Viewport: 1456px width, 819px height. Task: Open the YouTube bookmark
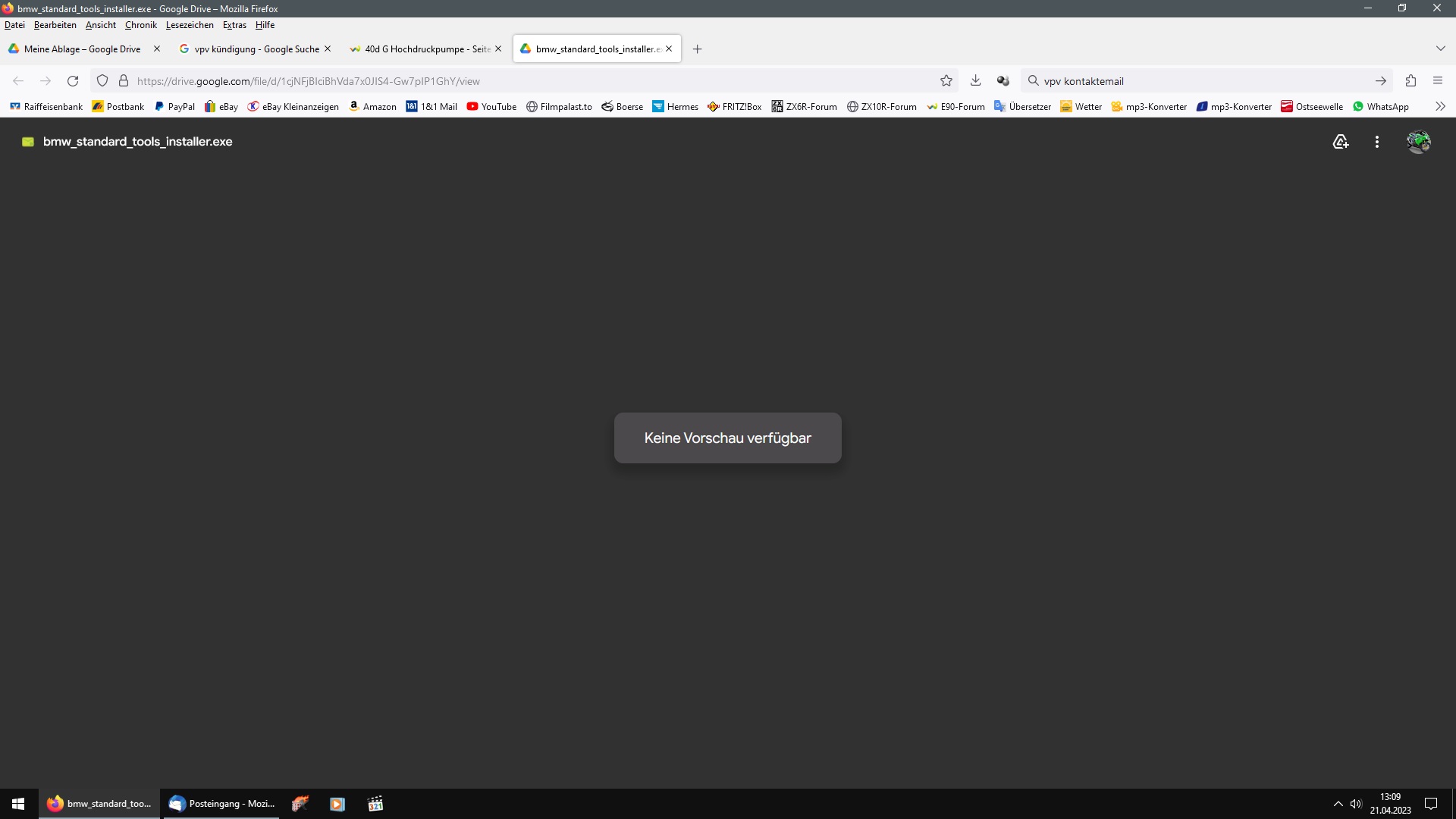[491, 107]
